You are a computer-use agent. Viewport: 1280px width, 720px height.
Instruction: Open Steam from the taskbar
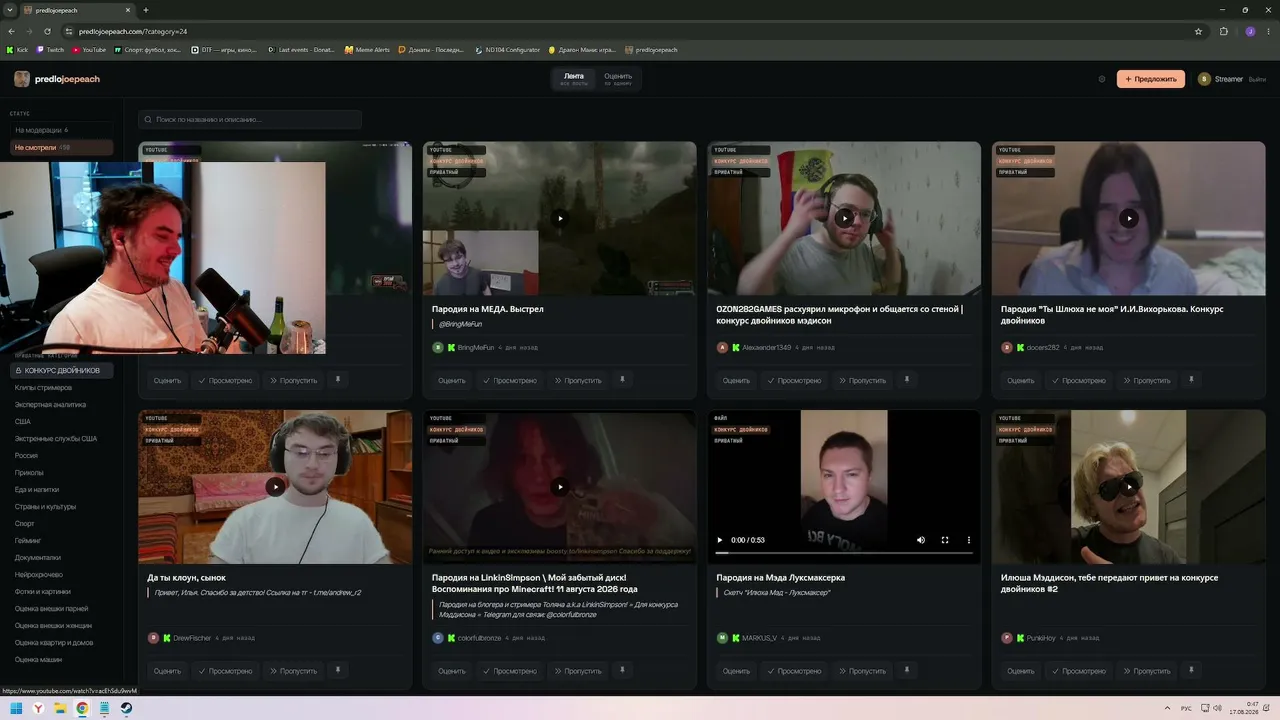tap(126, 708)
